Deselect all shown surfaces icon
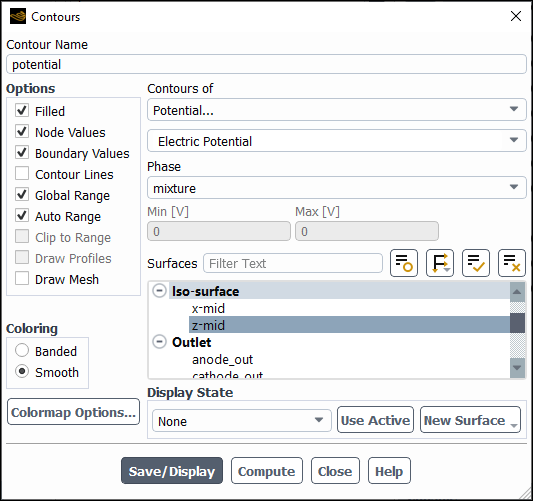This screenshot has height=501, width=533. tap(512, 263)
